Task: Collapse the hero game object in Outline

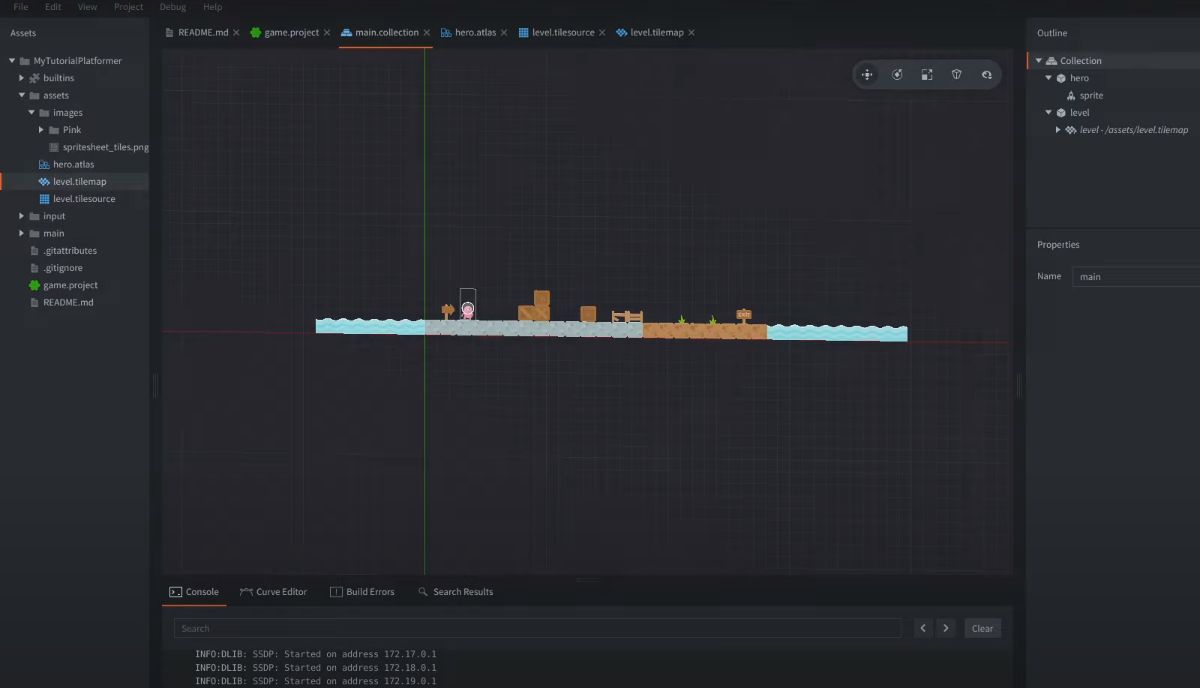Action: click(1049, 78)
